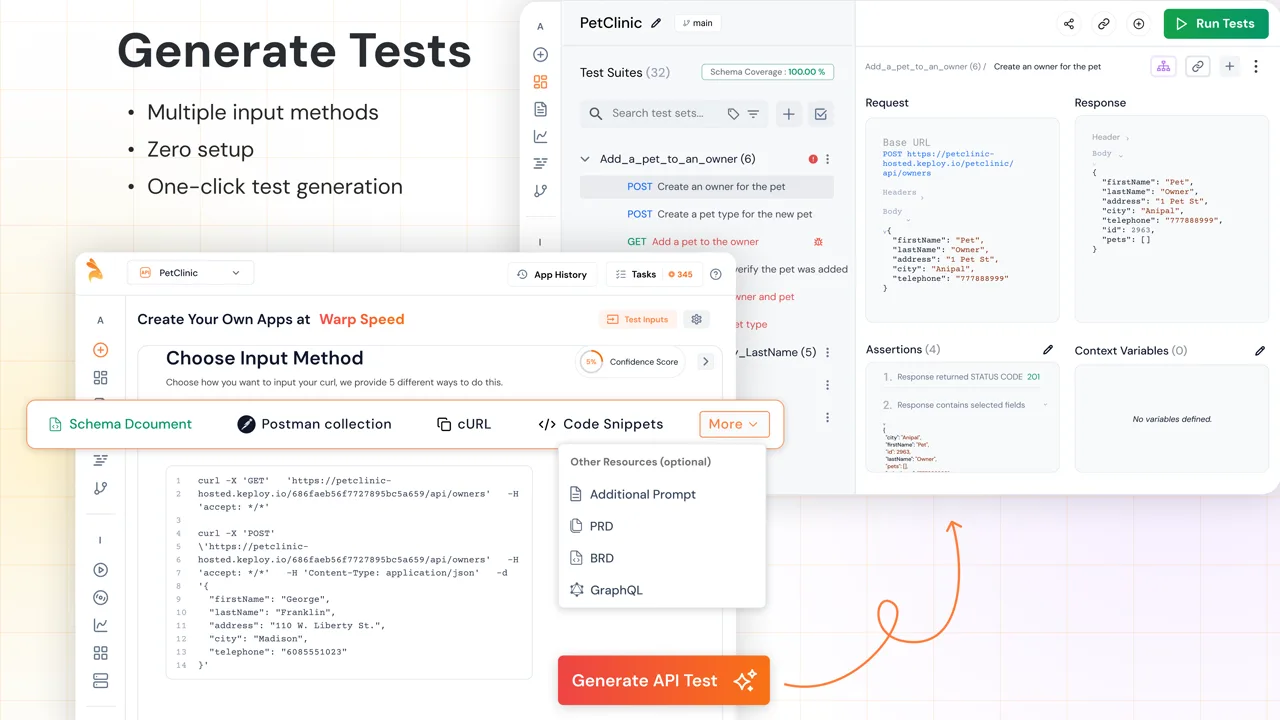Click the orange grid icon in Test Suites sidebar
The height and width of the screenshot is (720, 1280).
[x=540, y=82]
